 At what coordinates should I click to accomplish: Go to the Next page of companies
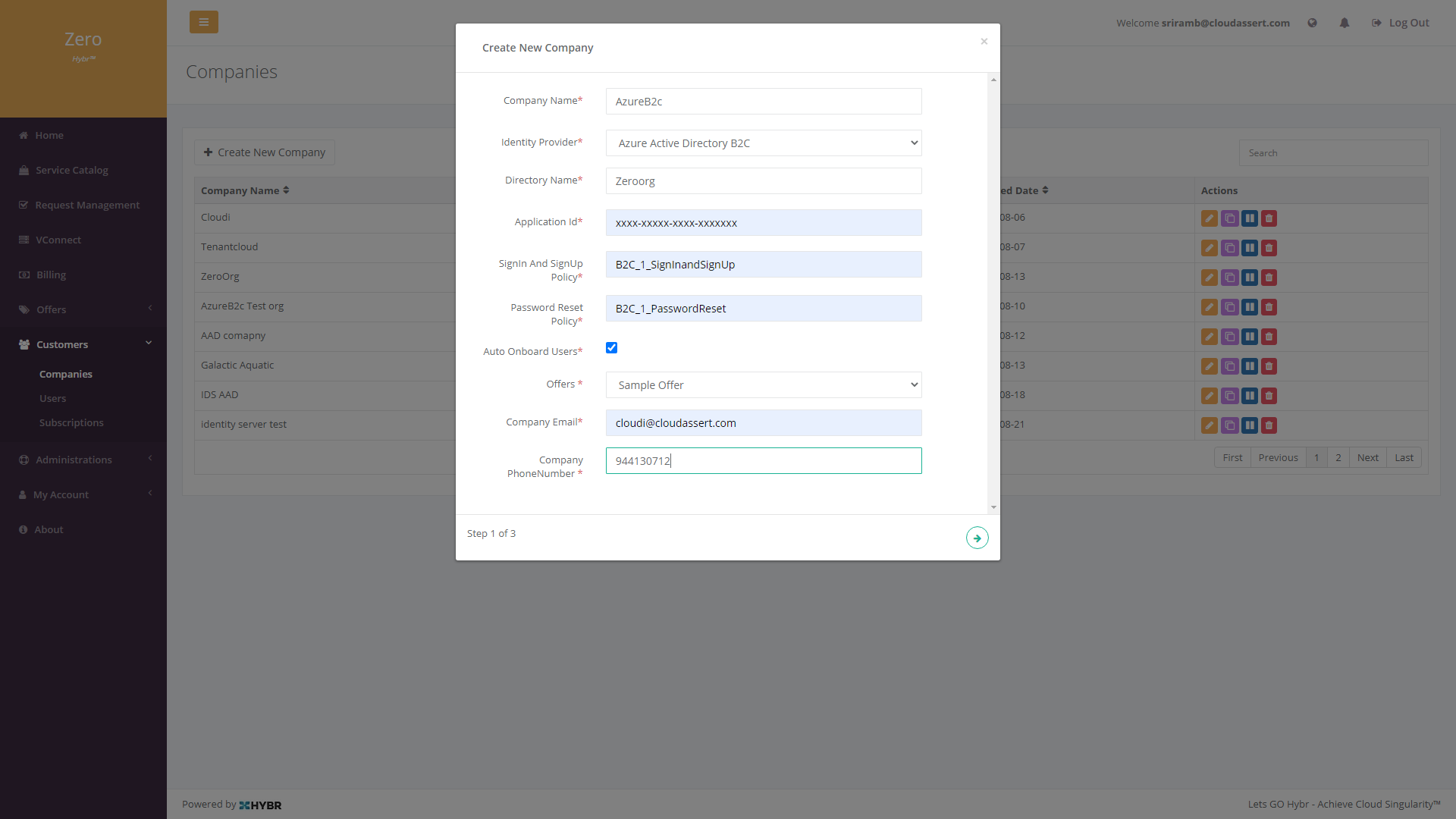pos(1367,457)
